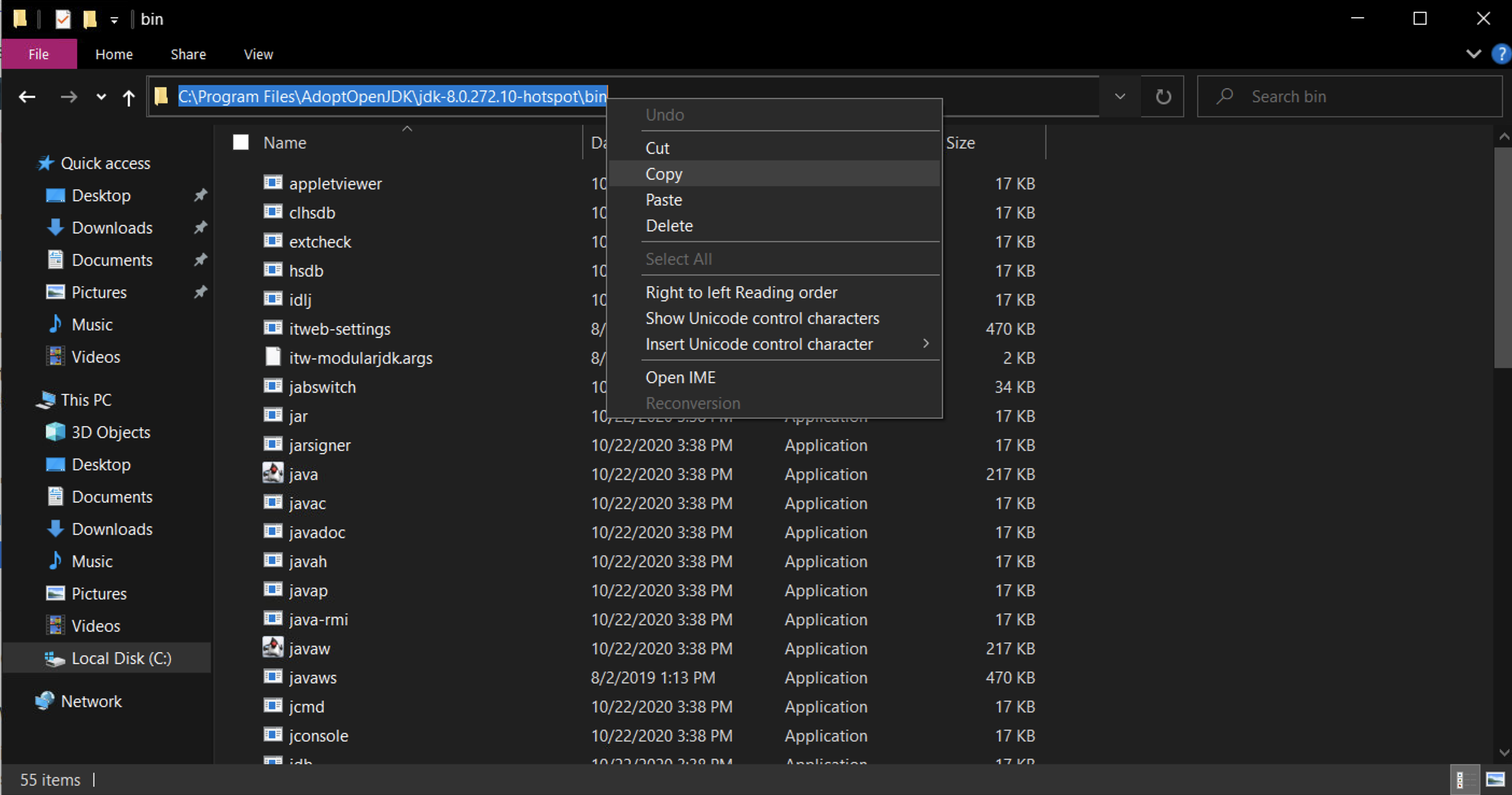Toggle the select-all checkbox beside Name

pyautogui.click(x=241, y=143)
